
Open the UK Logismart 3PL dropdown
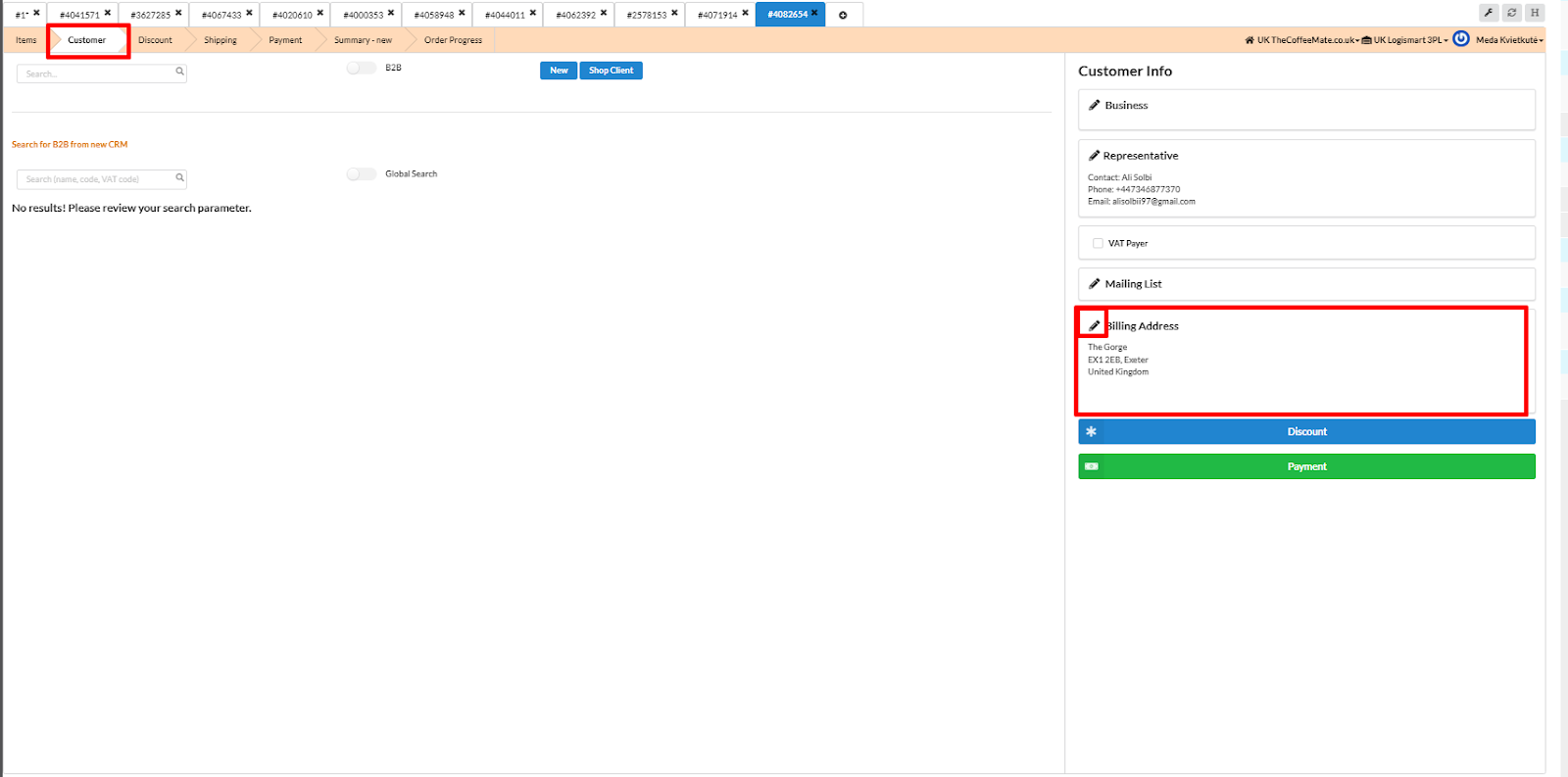coord(1405,40)
